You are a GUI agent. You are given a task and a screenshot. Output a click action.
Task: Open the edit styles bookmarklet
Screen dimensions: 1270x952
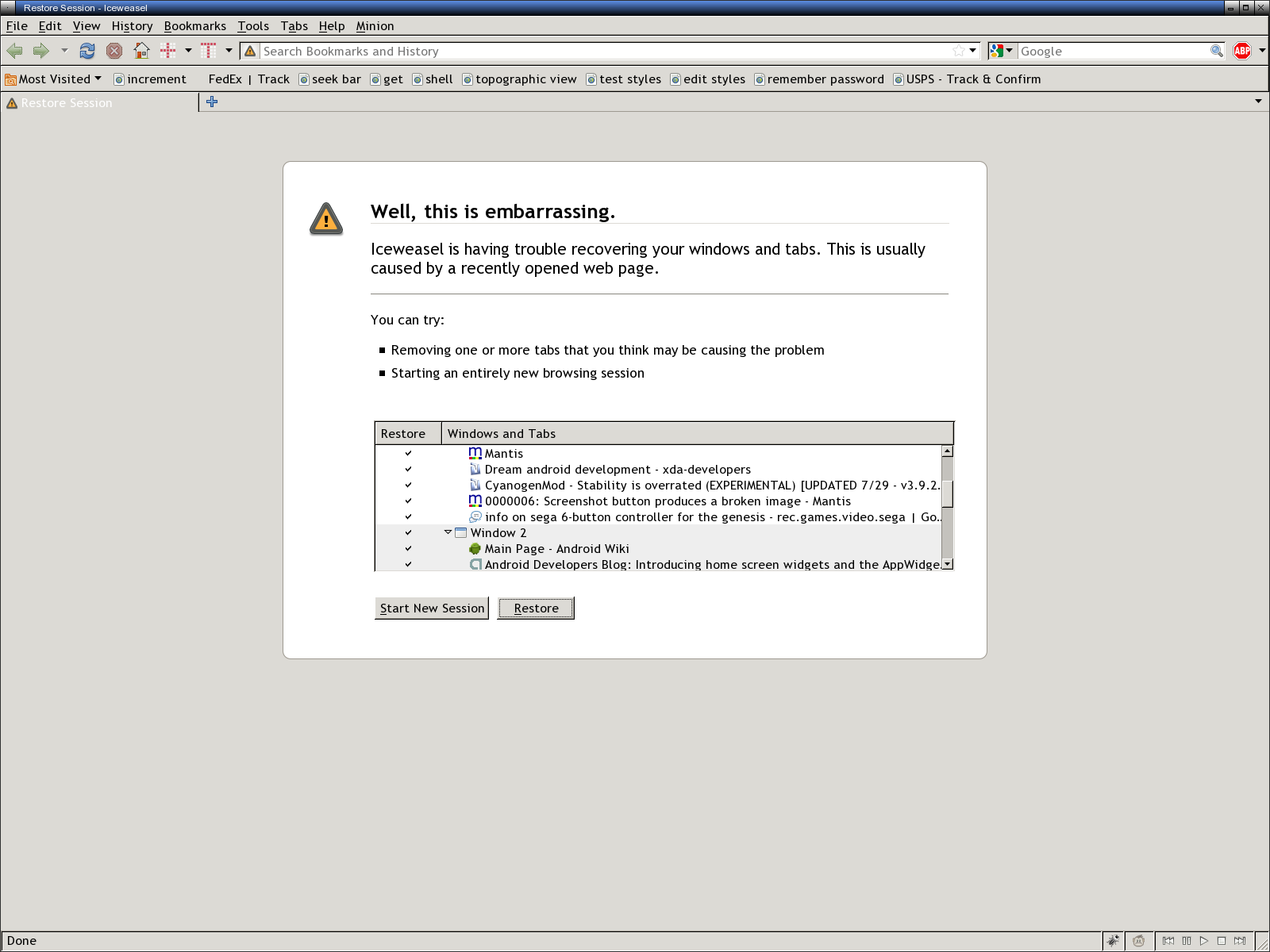coord(708,79)
